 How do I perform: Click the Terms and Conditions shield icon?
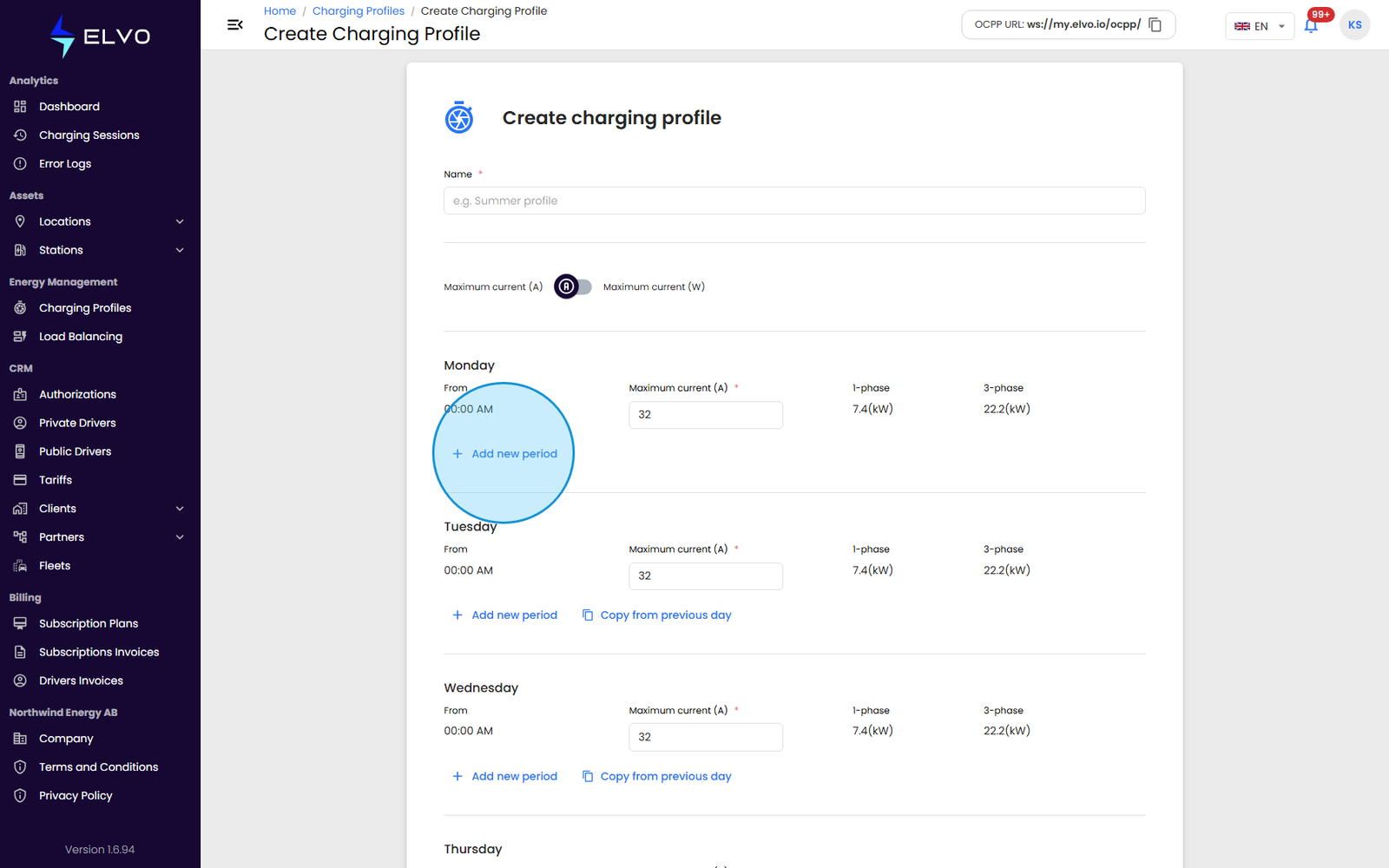(20, 767)
